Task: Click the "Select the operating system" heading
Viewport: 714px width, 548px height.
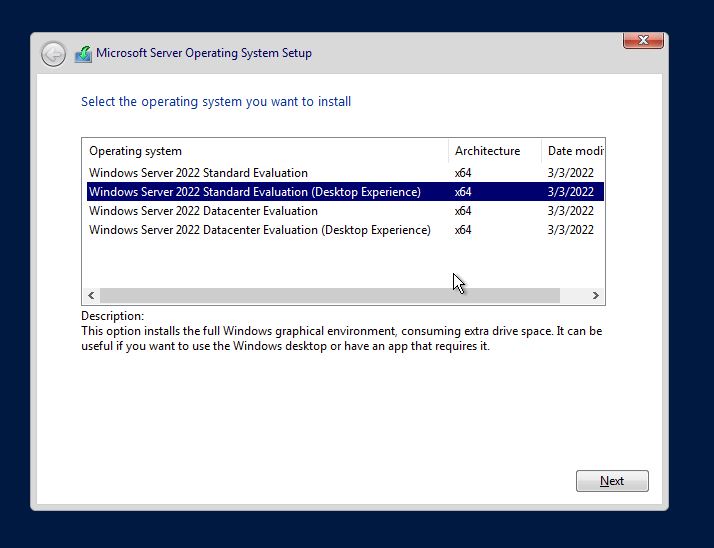Action: 216,102
